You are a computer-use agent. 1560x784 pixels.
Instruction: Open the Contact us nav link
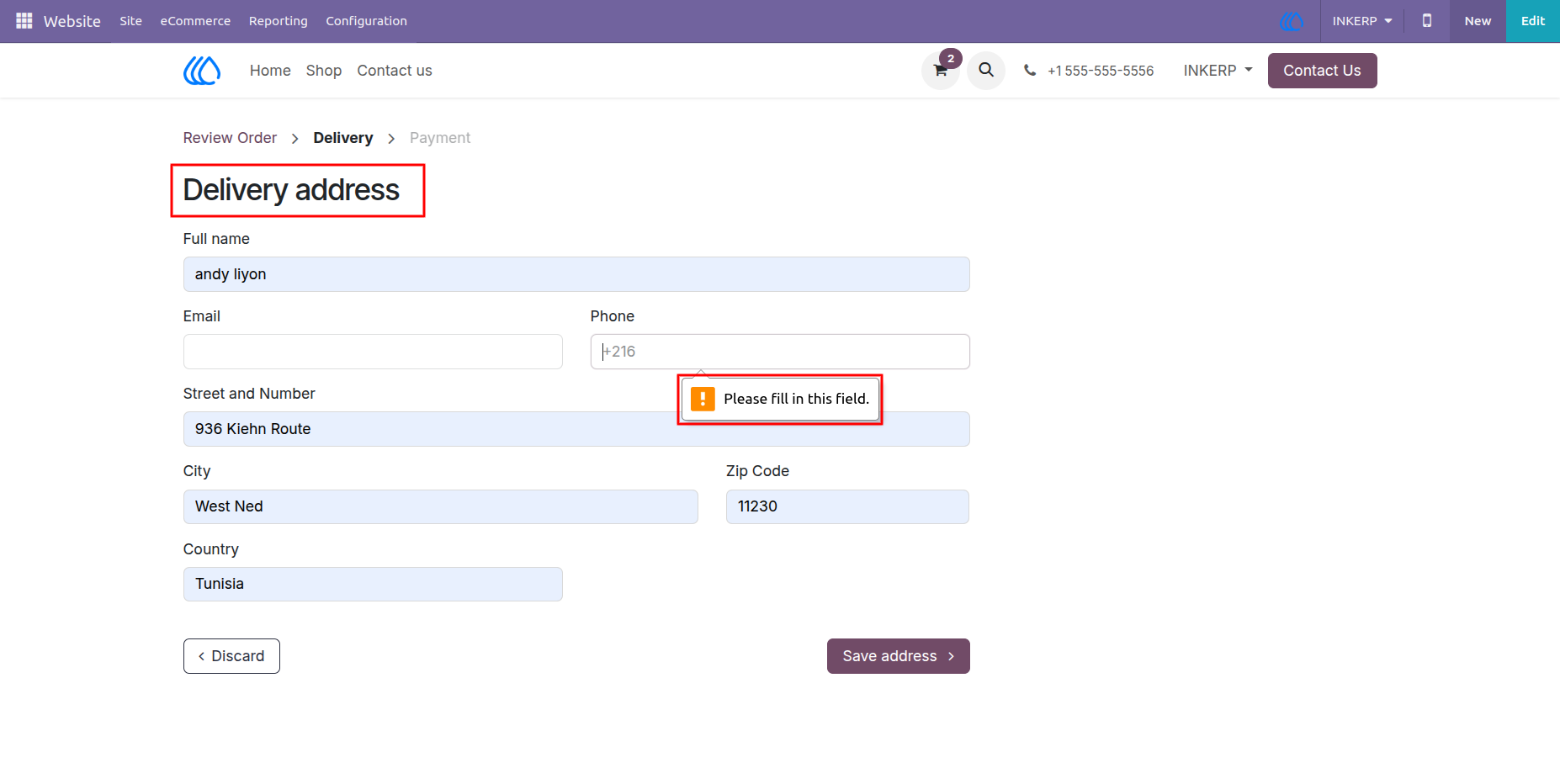click(394, 71)
